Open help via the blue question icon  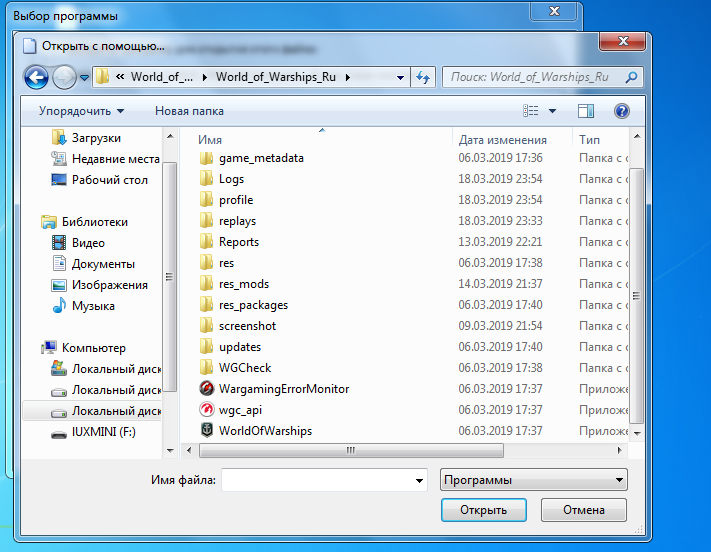[622, 111]
